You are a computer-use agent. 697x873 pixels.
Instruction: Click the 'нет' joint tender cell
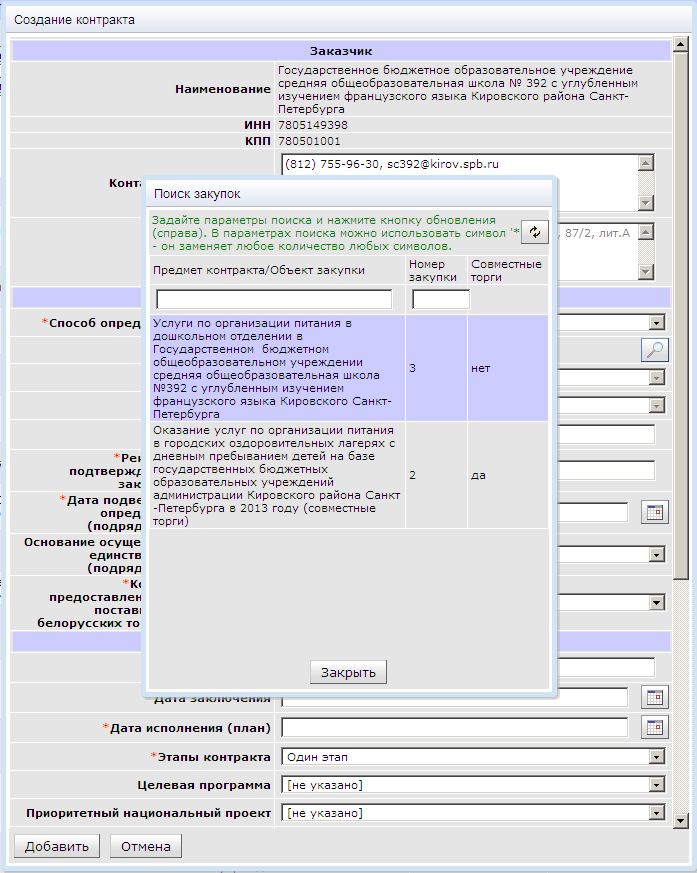pos(508,368)
